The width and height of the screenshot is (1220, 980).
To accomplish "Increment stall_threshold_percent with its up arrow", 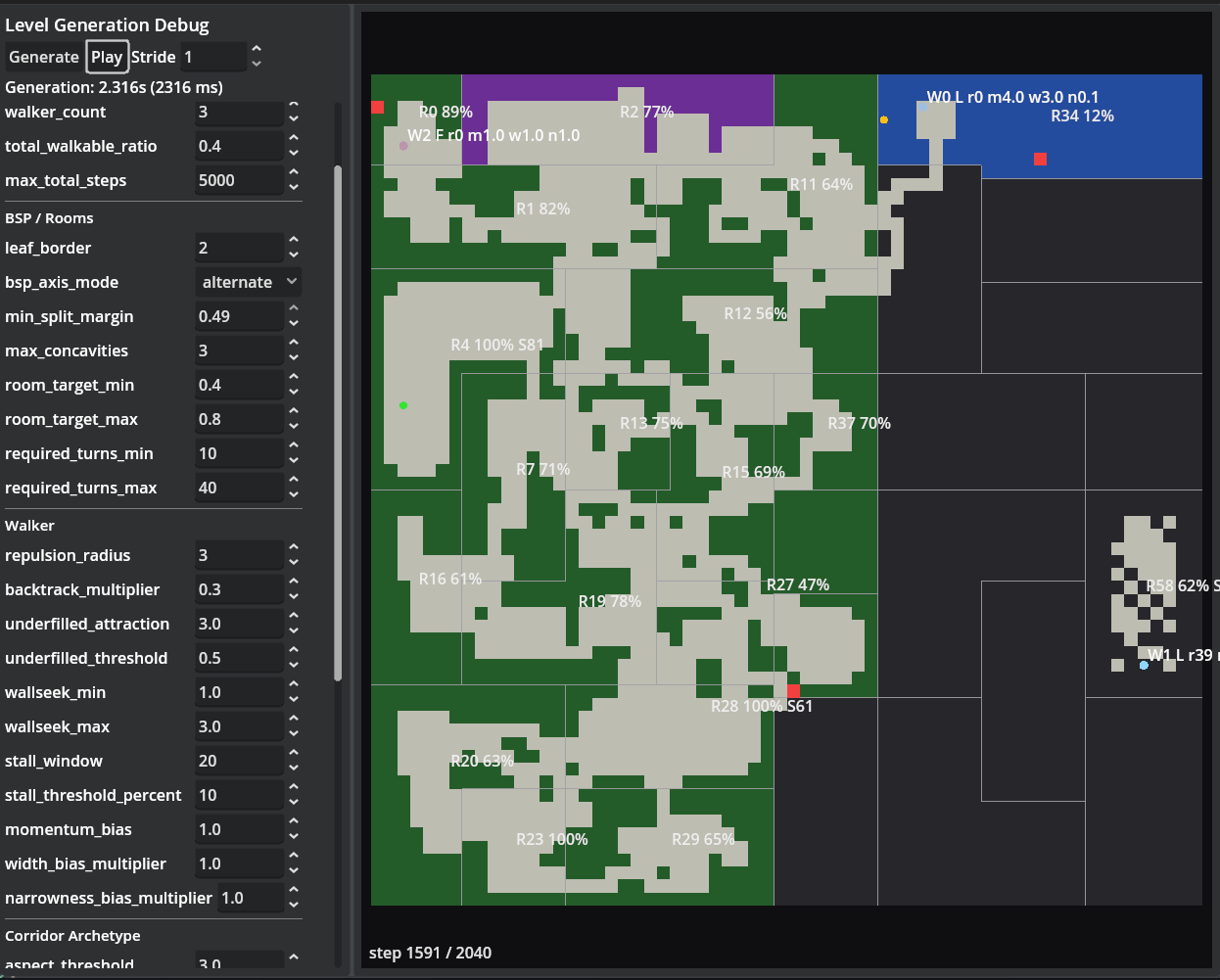I will pyautogui.click(x=294, y=789).
